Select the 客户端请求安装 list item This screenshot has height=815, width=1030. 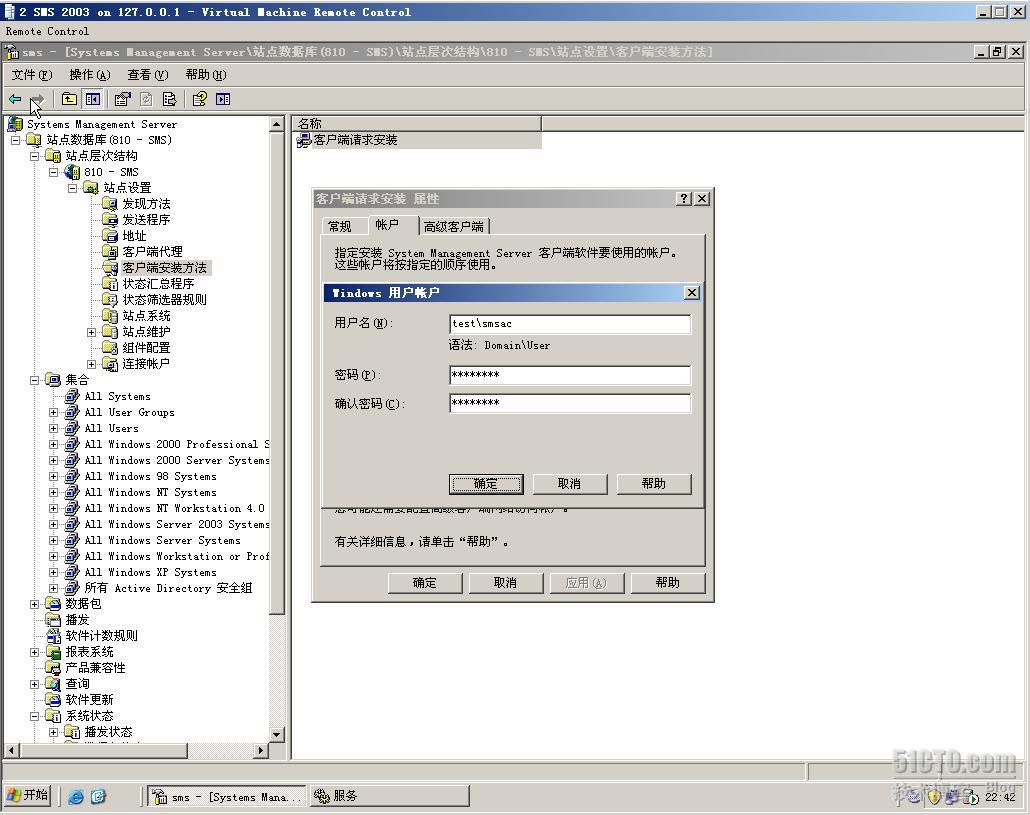[x=355, y=140]
